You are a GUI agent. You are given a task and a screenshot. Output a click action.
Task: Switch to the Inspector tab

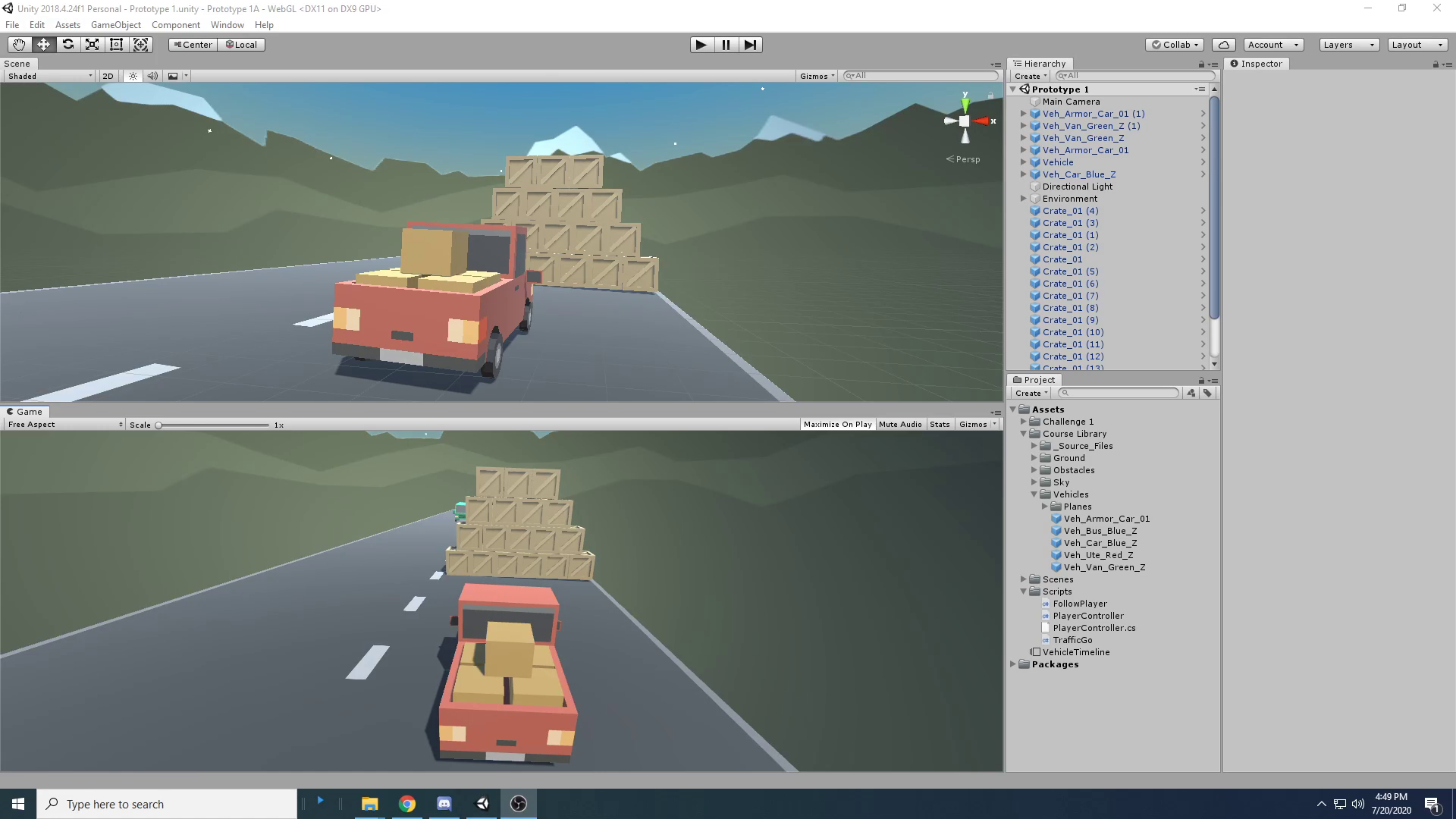[1257, 64]
